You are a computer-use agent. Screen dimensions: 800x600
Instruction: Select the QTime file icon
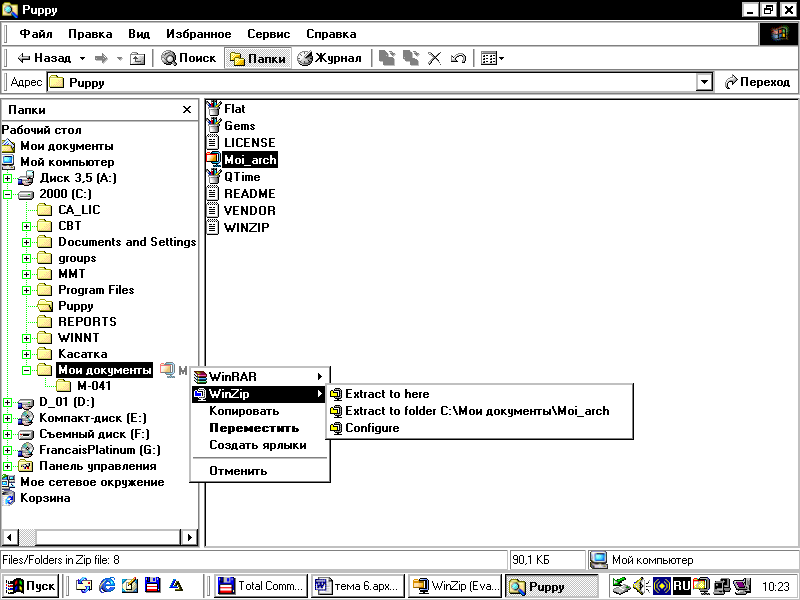tap(214, 177)
